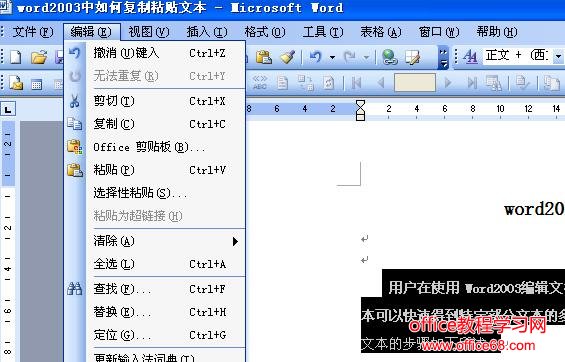
Task: Open the 帮助(H) menu
Action: tap(497, 32)
